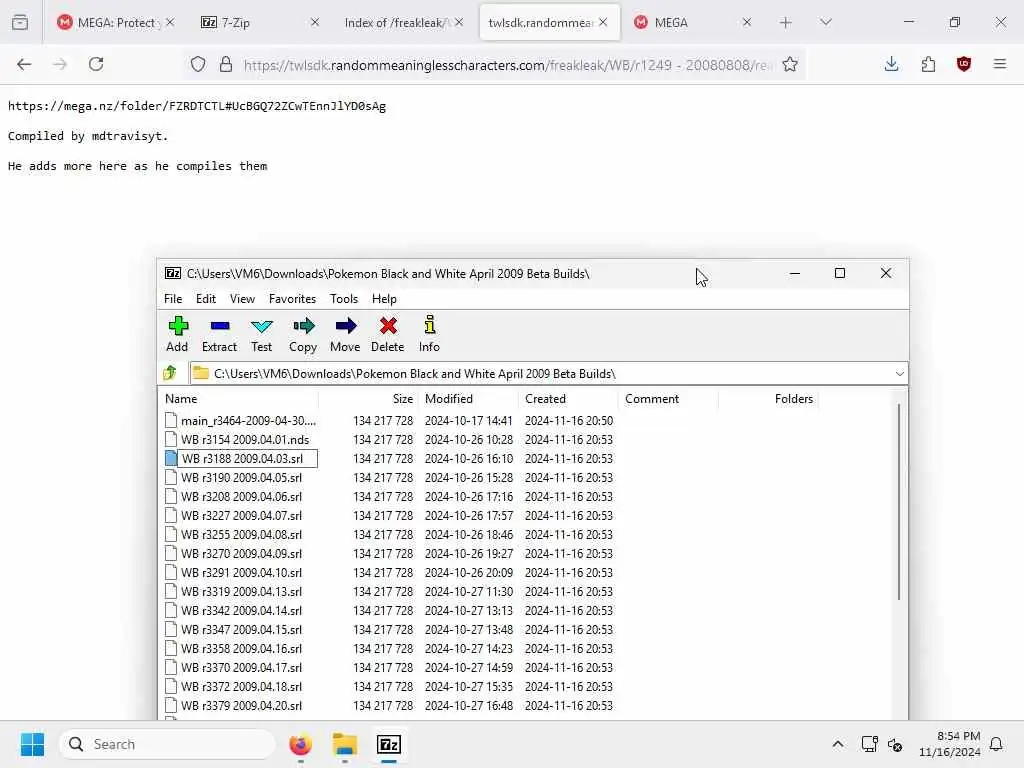List all Firefox tabs dropdown arrow
This screenshot has width=1024, height=768.
[826, 22]
